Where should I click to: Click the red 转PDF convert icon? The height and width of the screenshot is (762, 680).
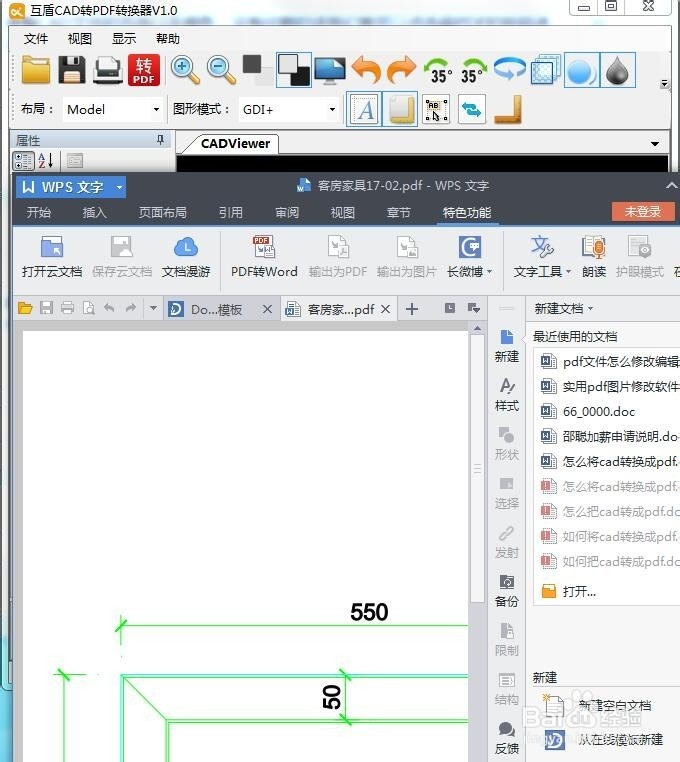pyautogui.click(x=144, y=70)
